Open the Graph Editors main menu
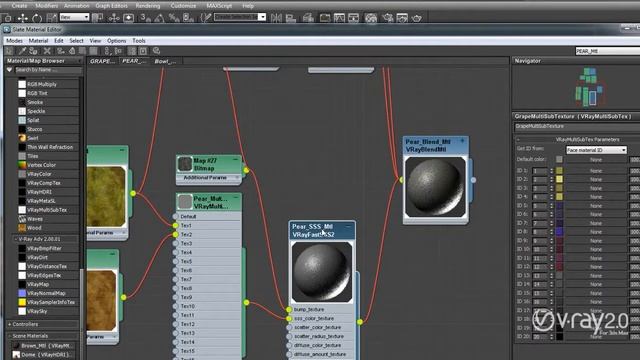640x360 pixels. [111, 6]
